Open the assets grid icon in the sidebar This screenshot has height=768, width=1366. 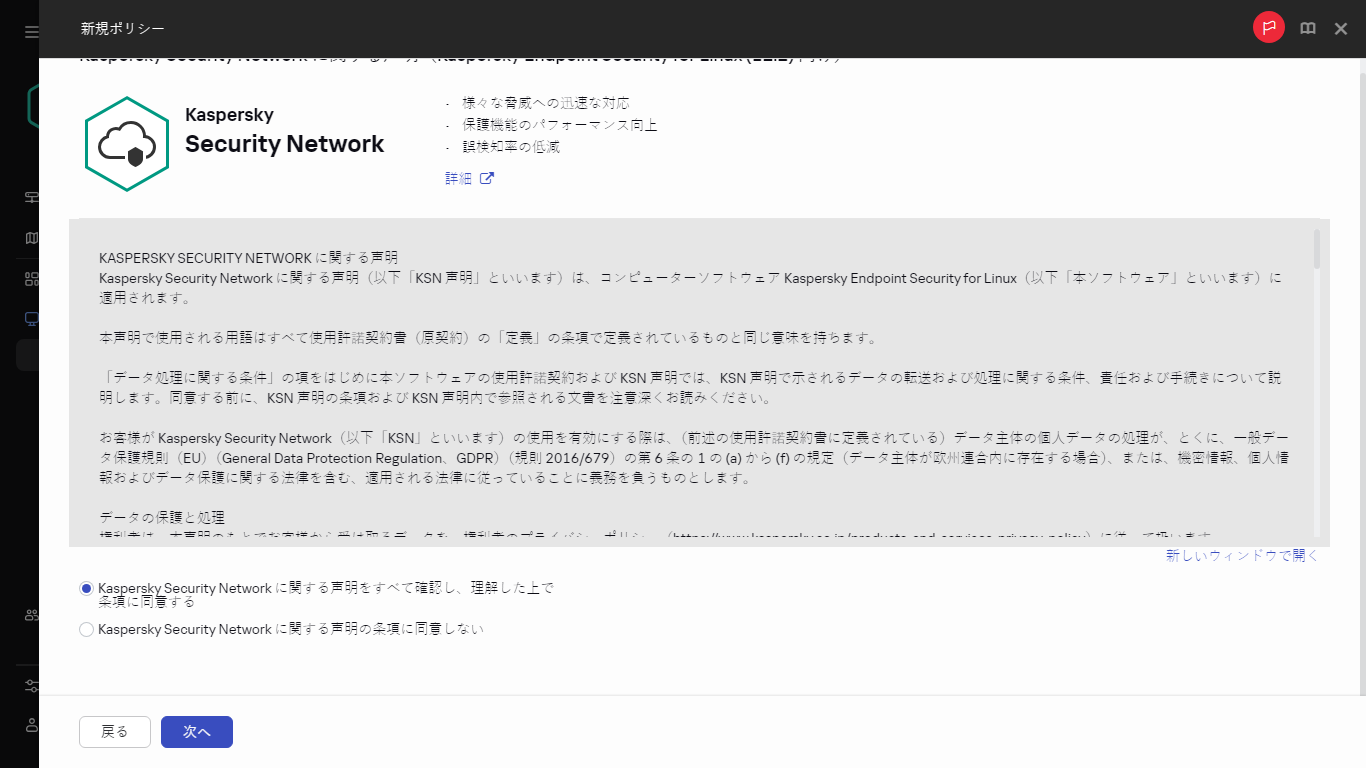pos(30,278)
